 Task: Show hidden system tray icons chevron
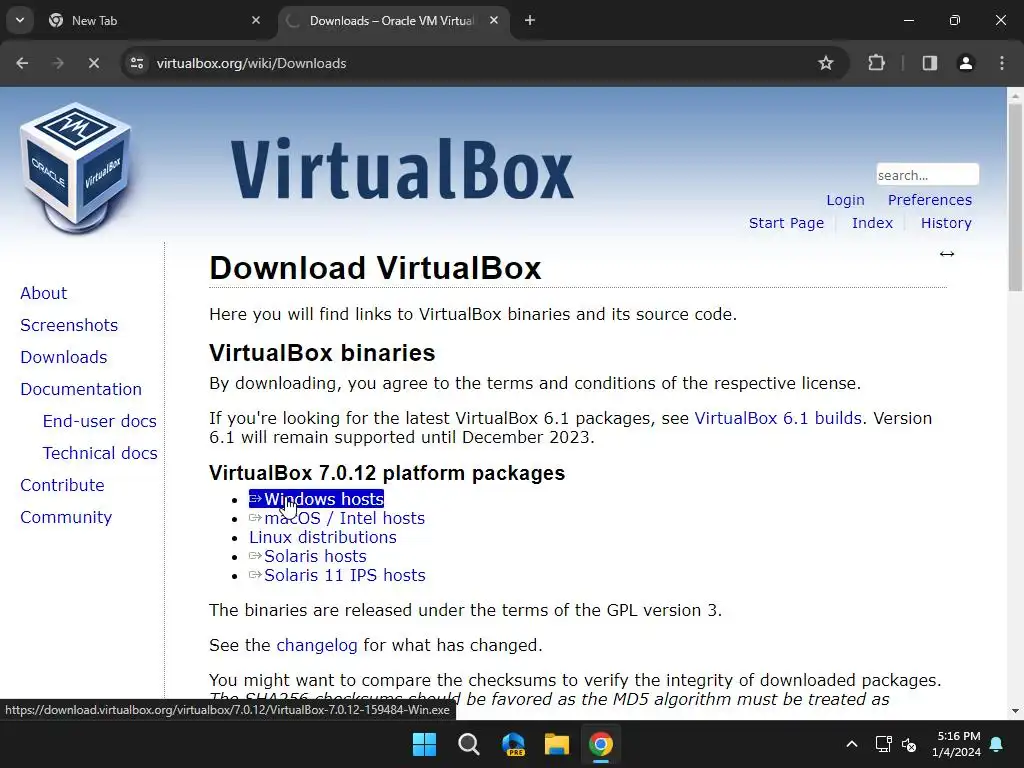[x=852, y=744]
